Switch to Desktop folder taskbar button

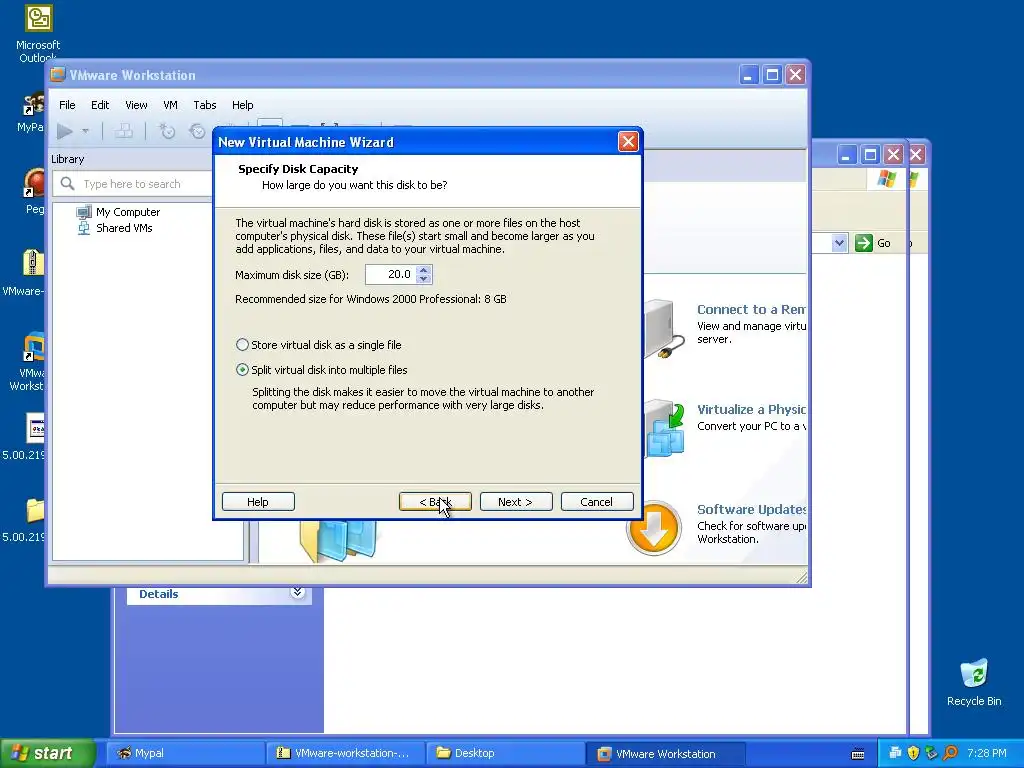click(x=506, y=753)
